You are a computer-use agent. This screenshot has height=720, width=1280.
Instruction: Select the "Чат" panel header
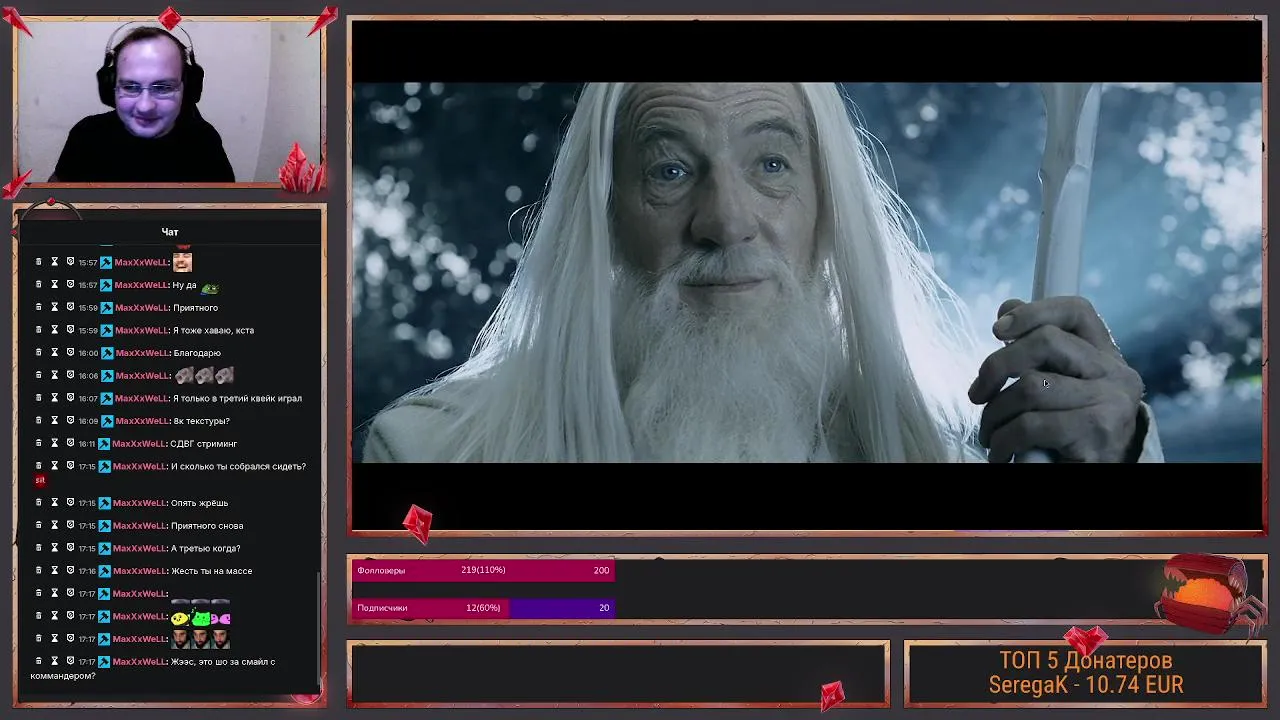170,232
